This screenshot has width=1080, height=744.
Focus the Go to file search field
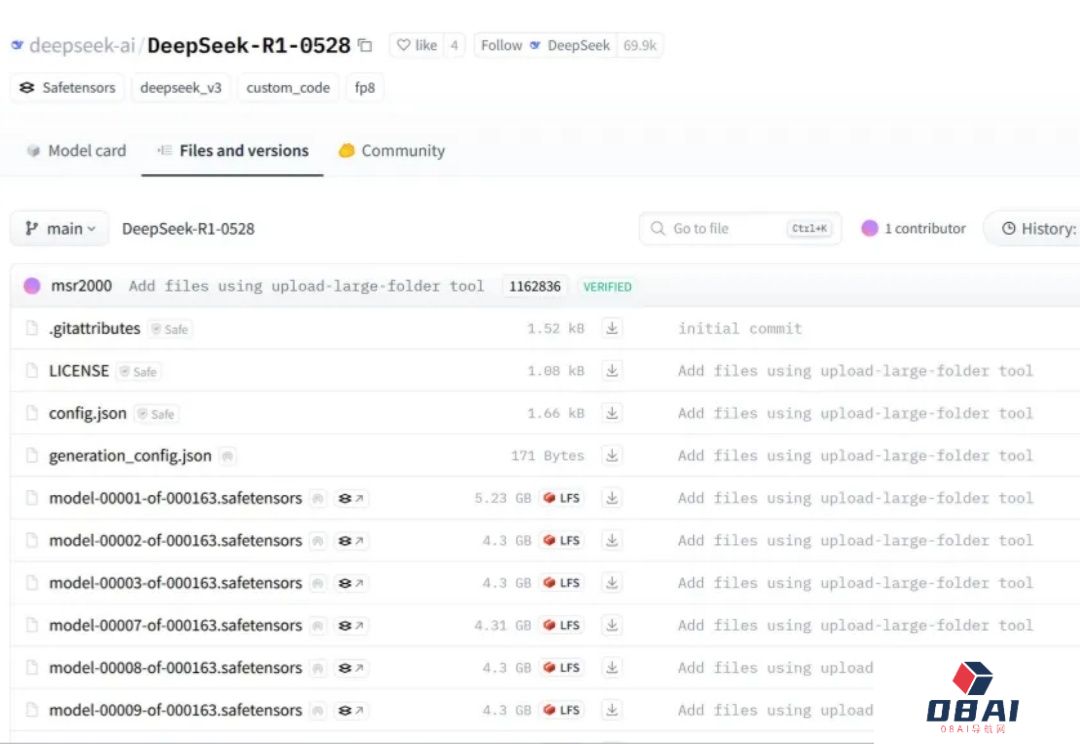coord(740,229)
